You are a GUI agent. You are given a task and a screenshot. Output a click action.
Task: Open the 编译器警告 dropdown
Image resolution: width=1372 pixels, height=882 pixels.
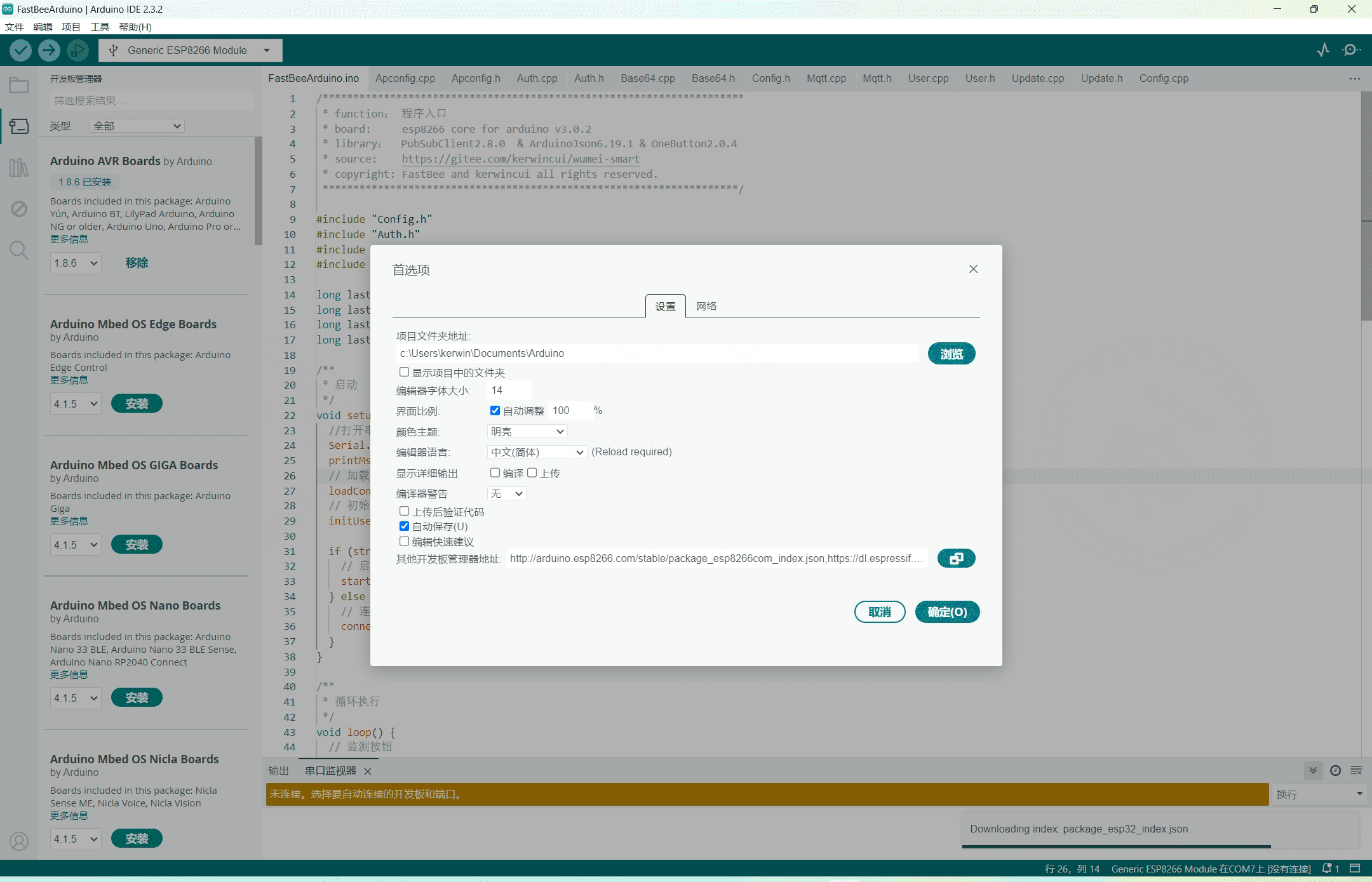(x=506, y=493)
